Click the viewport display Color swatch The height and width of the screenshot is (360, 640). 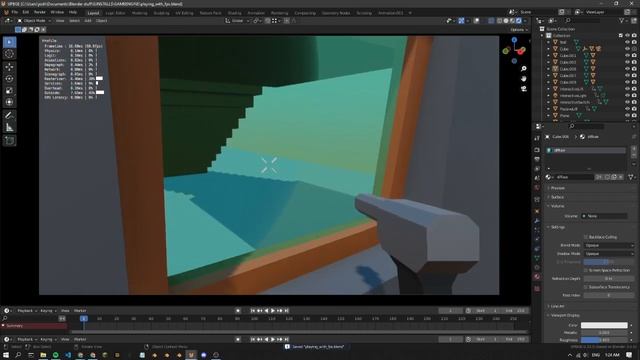(x=604, y=325)
